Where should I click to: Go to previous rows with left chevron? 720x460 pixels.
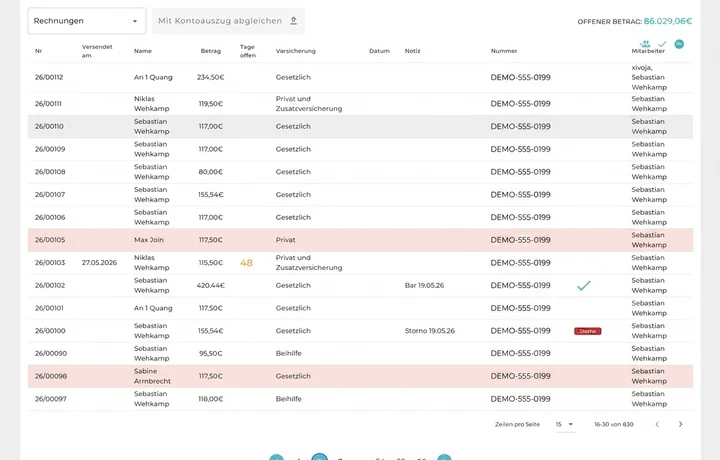657,424
